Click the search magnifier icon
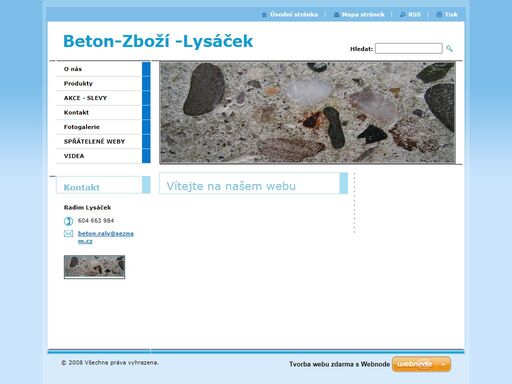Image resolution: width=512 pixels, height=384 pixels. (x=449, y=49)
